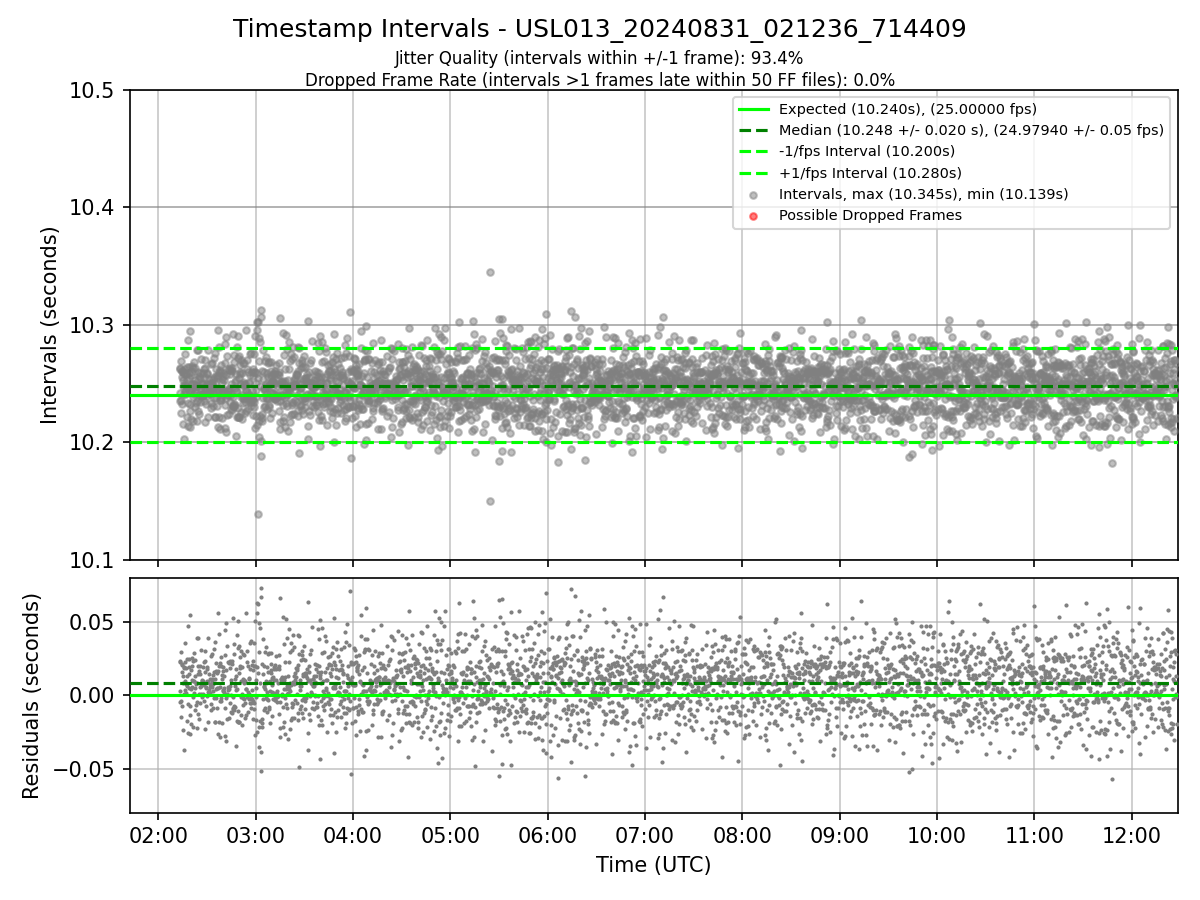The height and width of the screenshot is (900, 1200).
Task: Click the 'Intervals (seconds)' y-axis label
Action: click(x=50, y=325)
